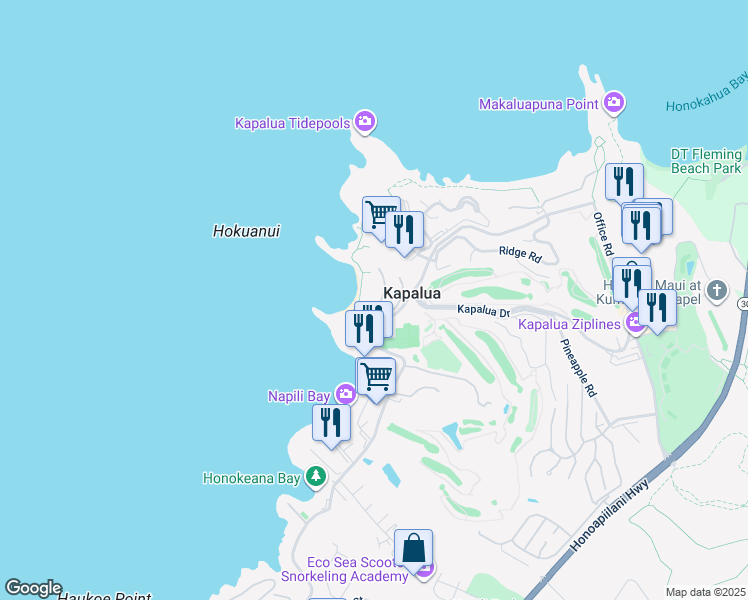Click the Napili Bay text label
This screenshot has height=600, width=748.
[x=299, y=396]
